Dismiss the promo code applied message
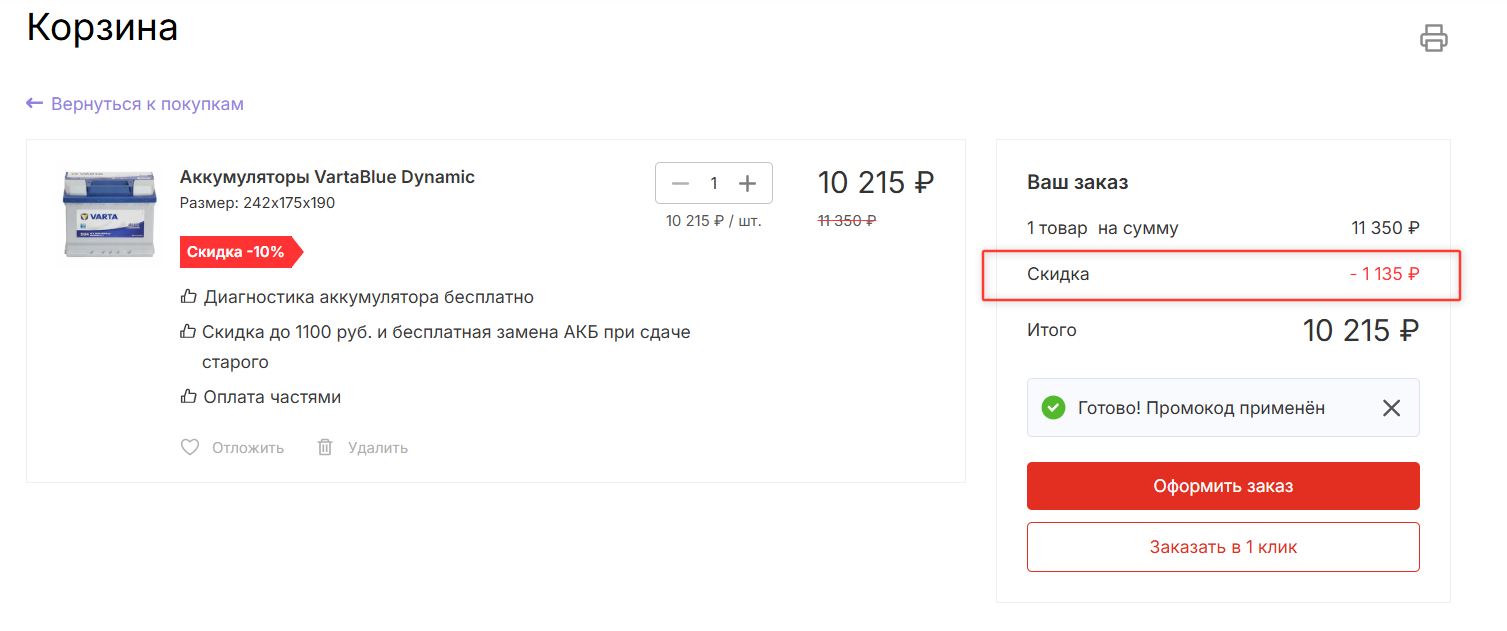1507x631 pixels. 1391,408
